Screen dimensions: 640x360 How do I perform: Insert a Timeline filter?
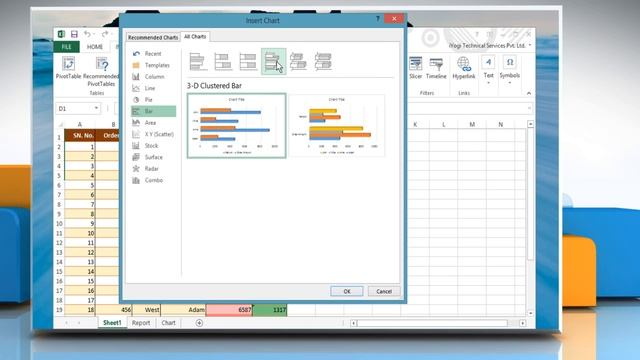click(x=436, y=68)
